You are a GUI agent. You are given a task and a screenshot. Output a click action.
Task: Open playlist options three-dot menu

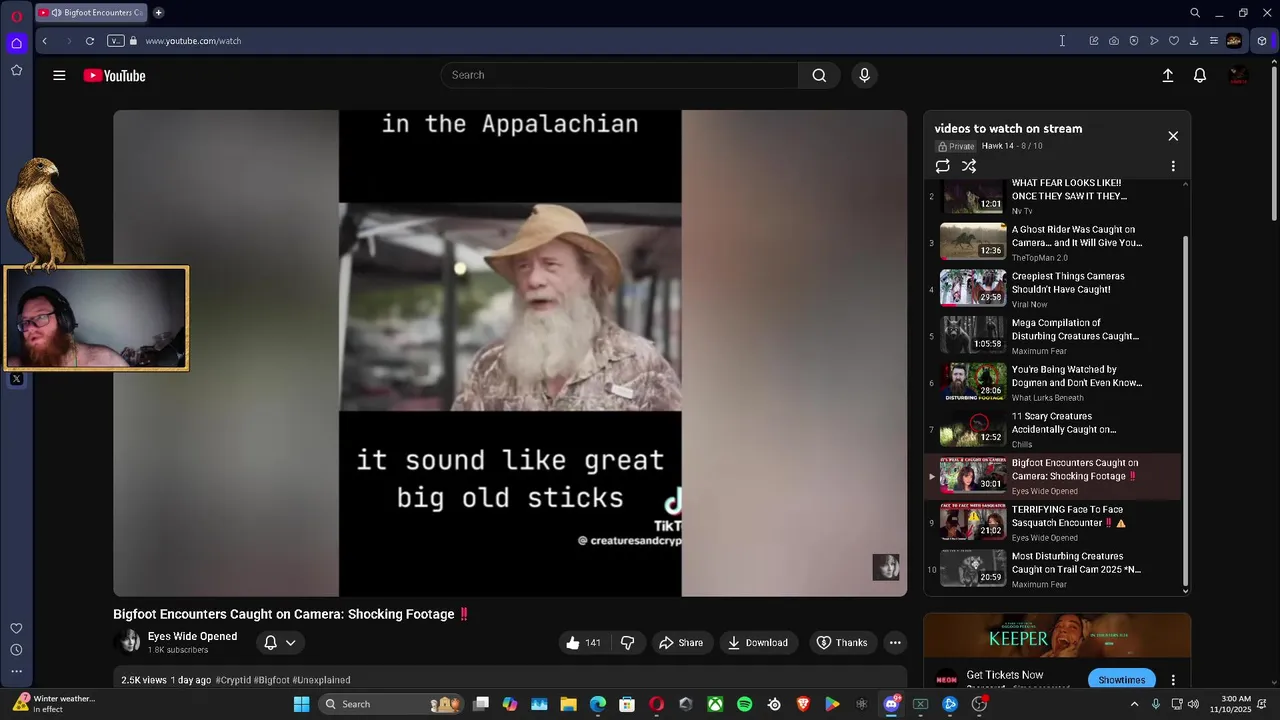tap(1173, 166)
